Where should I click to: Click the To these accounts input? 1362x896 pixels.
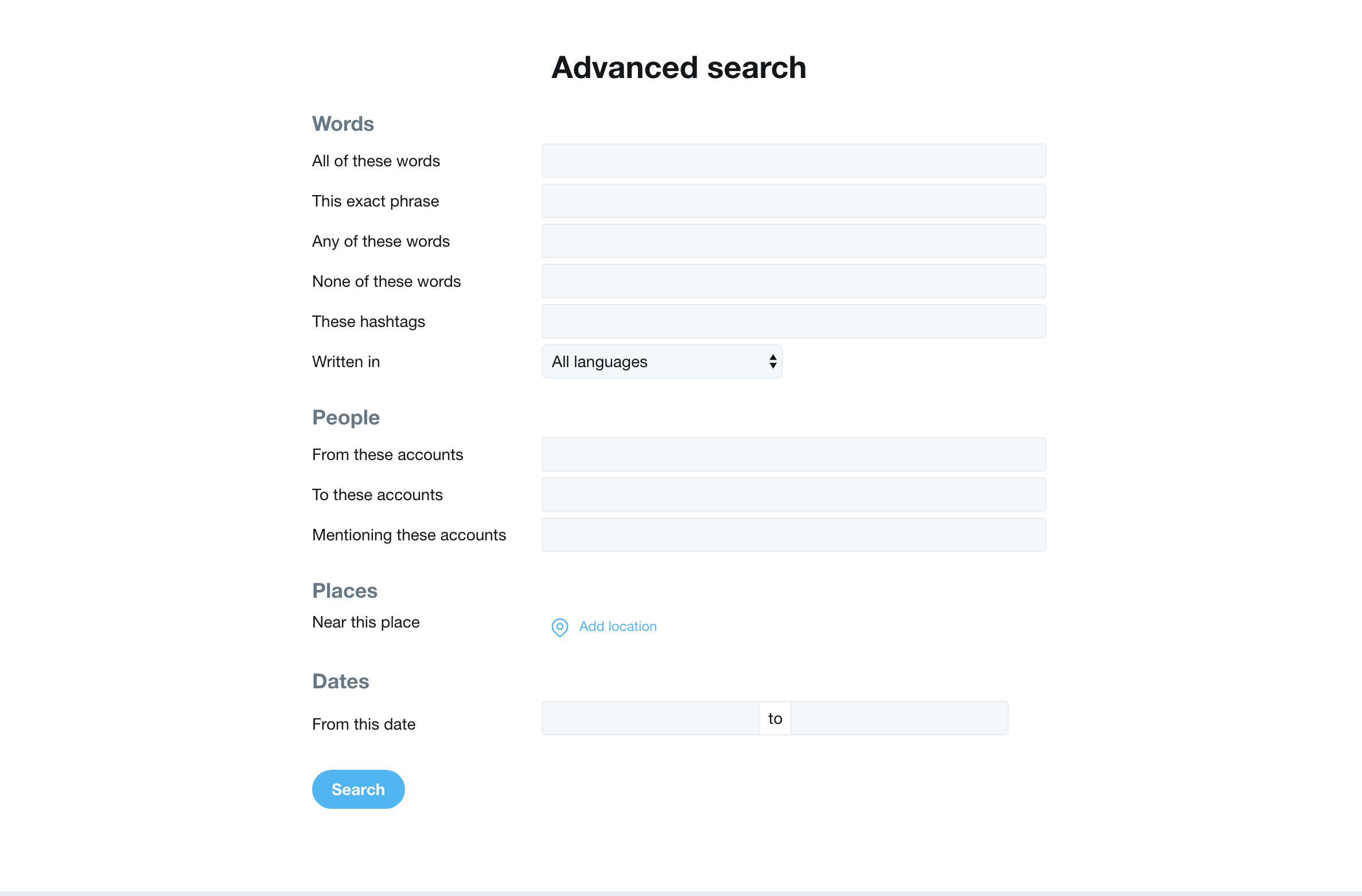793,494
